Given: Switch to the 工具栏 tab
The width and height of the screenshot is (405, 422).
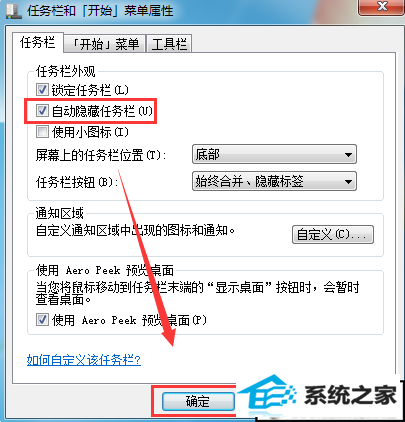Looking at the screenshot, I should tap(169, 44).
